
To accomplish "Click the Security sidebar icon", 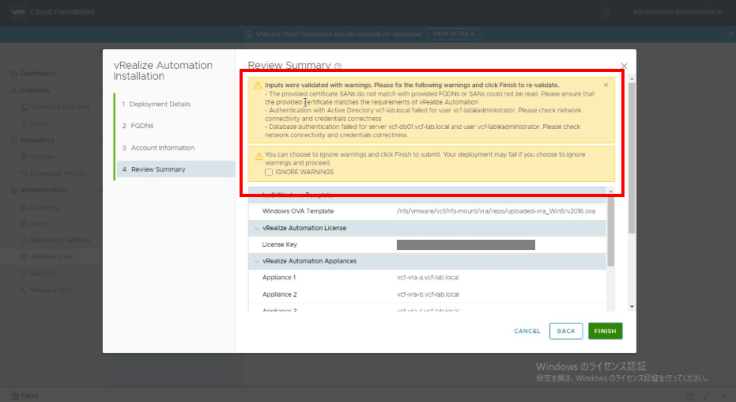I will 24,273.
